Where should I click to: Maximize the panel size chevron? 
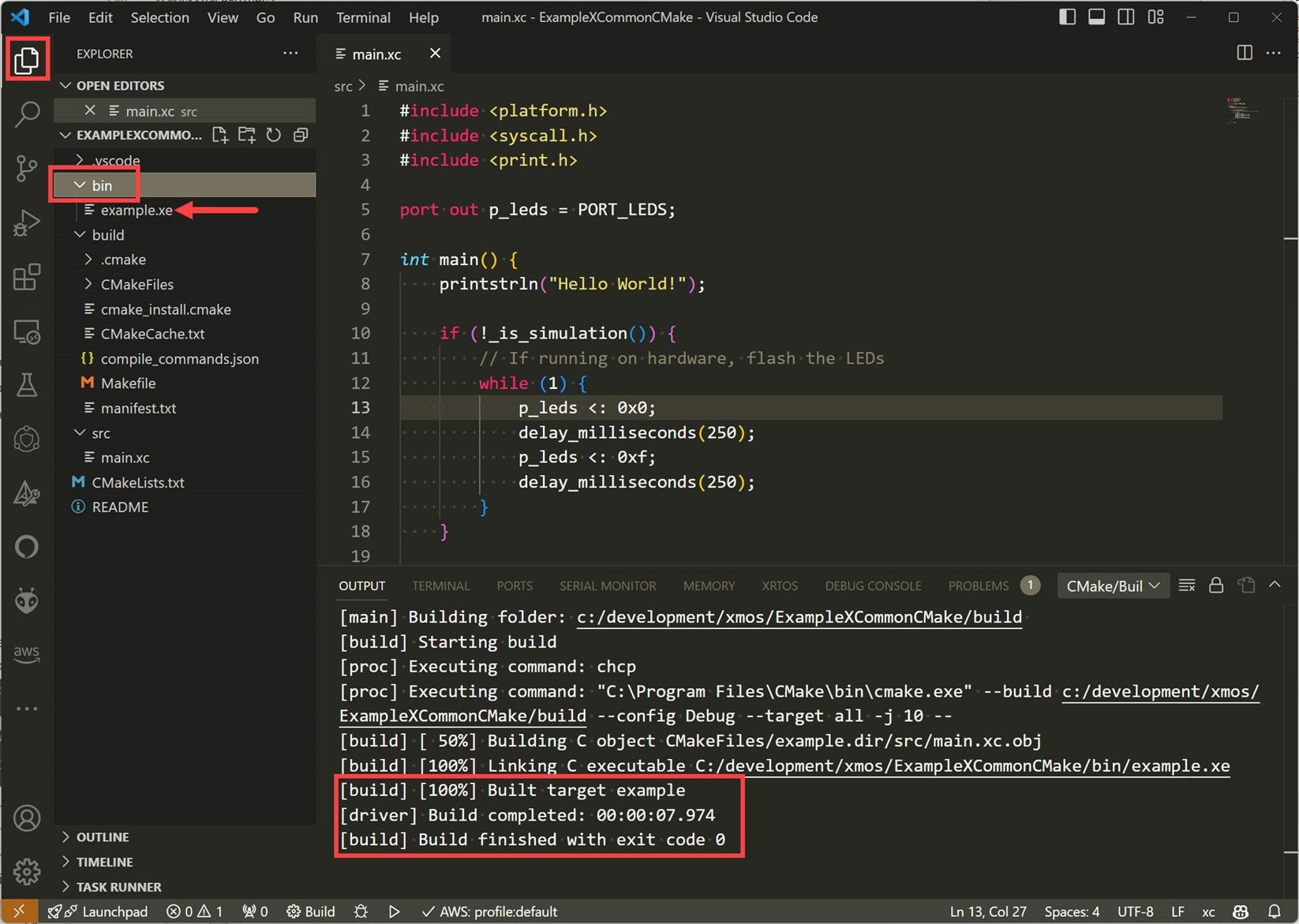[x=1275, y=585]
